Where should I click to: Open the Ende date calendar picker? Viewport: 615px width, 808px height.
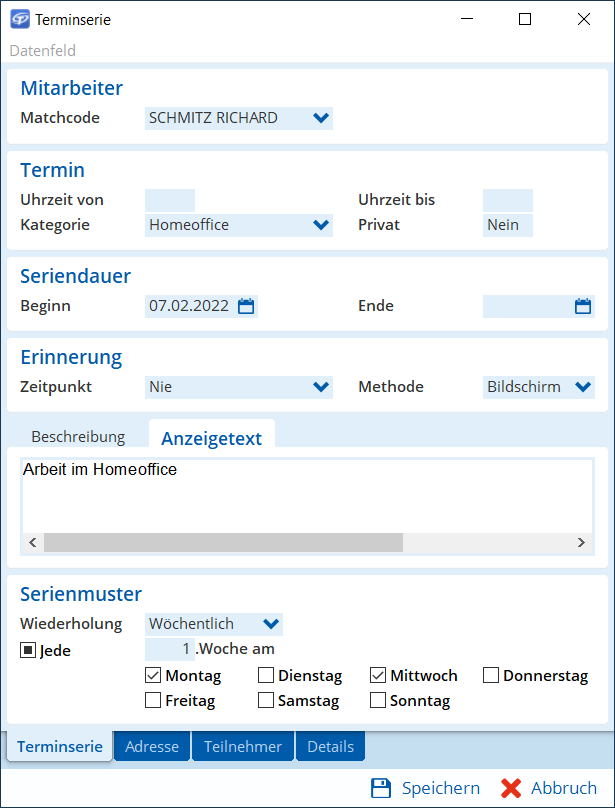tap(583, 306)
